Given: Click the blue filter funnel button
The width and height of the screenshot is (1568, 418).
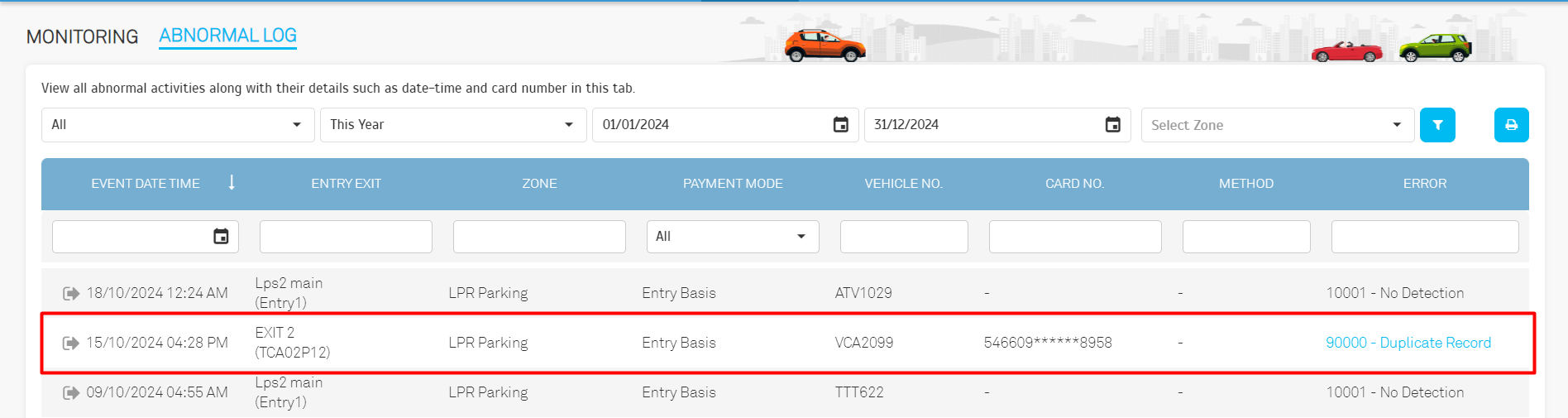Looking at the screenshot, I should click(x=1437, y=125).
